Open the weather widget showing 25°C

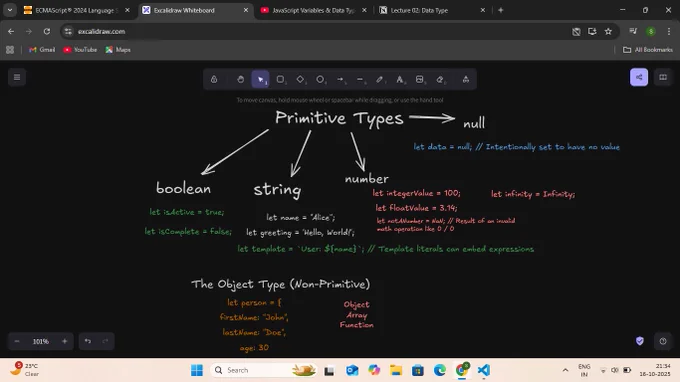[25, 369]
